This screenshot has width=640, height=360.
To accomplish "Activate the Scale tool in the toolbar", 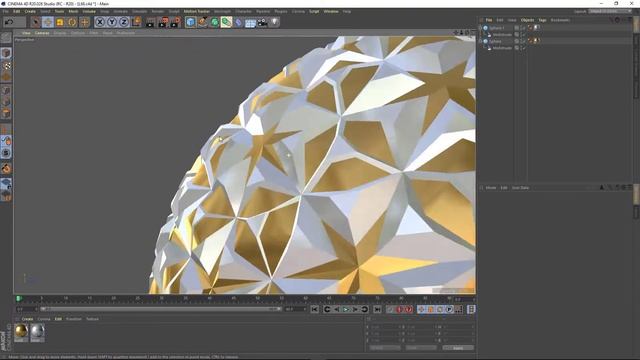I will [x=60, y=22].
